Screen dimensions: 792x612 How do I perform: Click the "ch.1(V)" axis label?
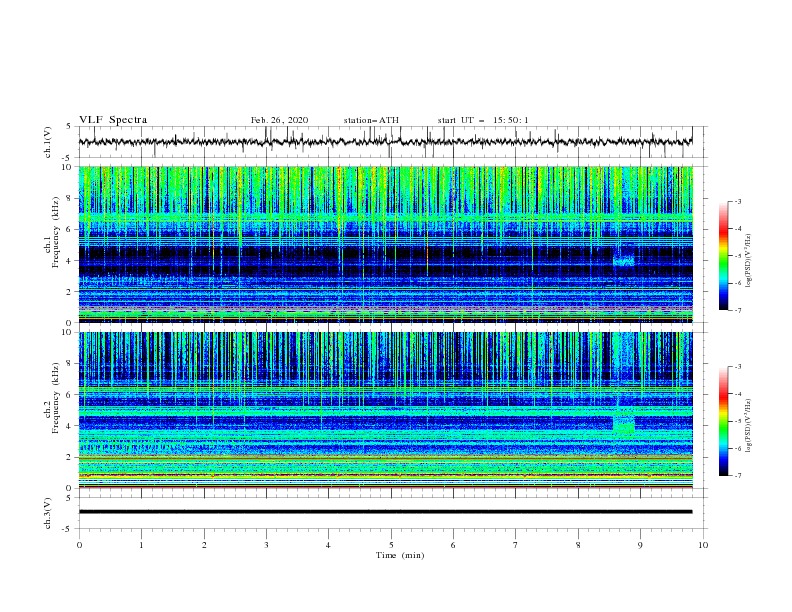48,142
